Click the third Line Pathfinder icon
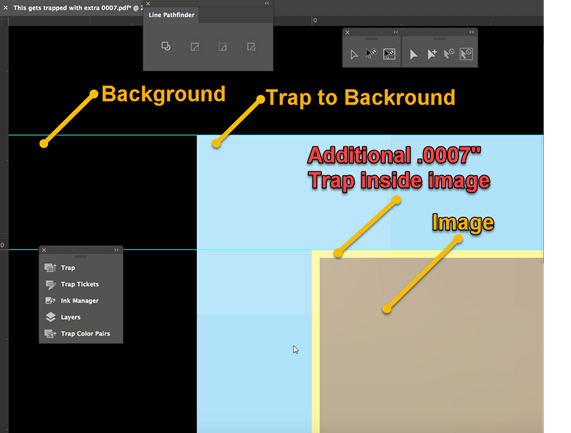The height and width of the screenshot is (433, 571). point(223,47)
